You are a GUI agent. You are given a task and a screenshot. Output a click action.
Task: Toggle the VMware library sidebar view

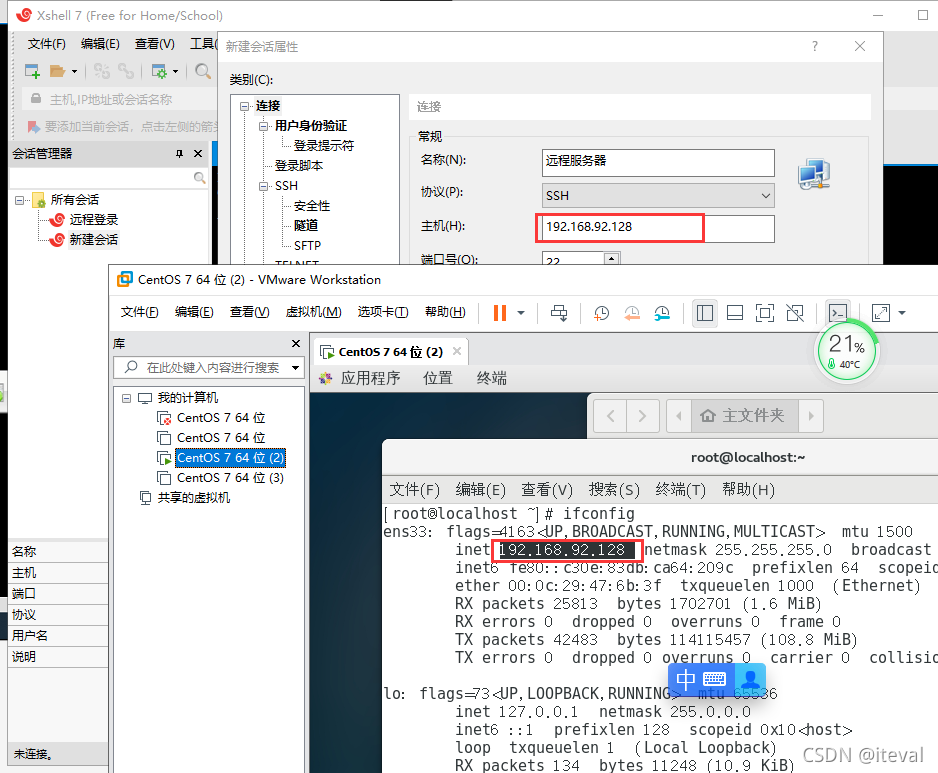705,313
